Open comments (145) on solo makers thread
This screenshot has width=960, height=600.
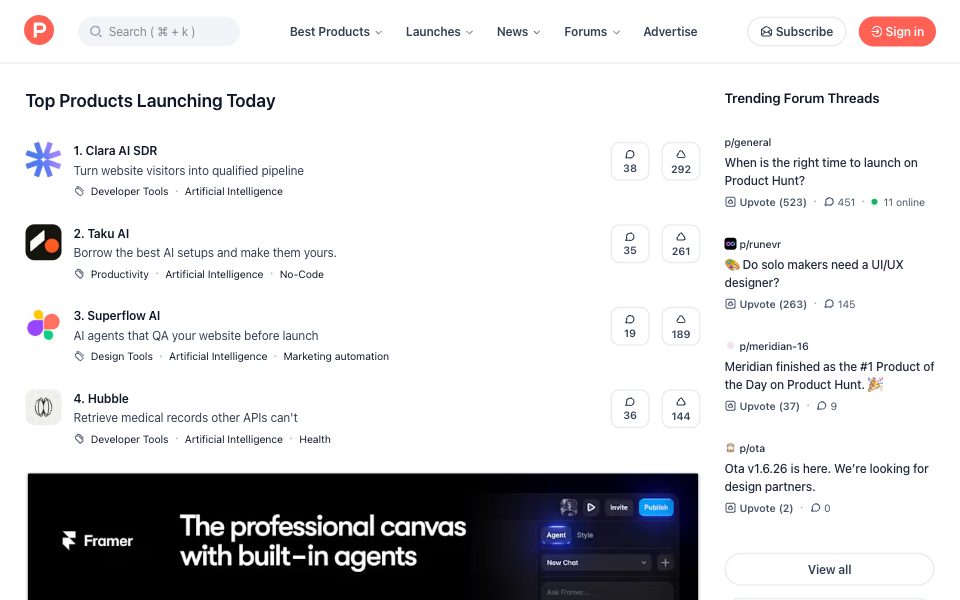click(x=839, y=304)
